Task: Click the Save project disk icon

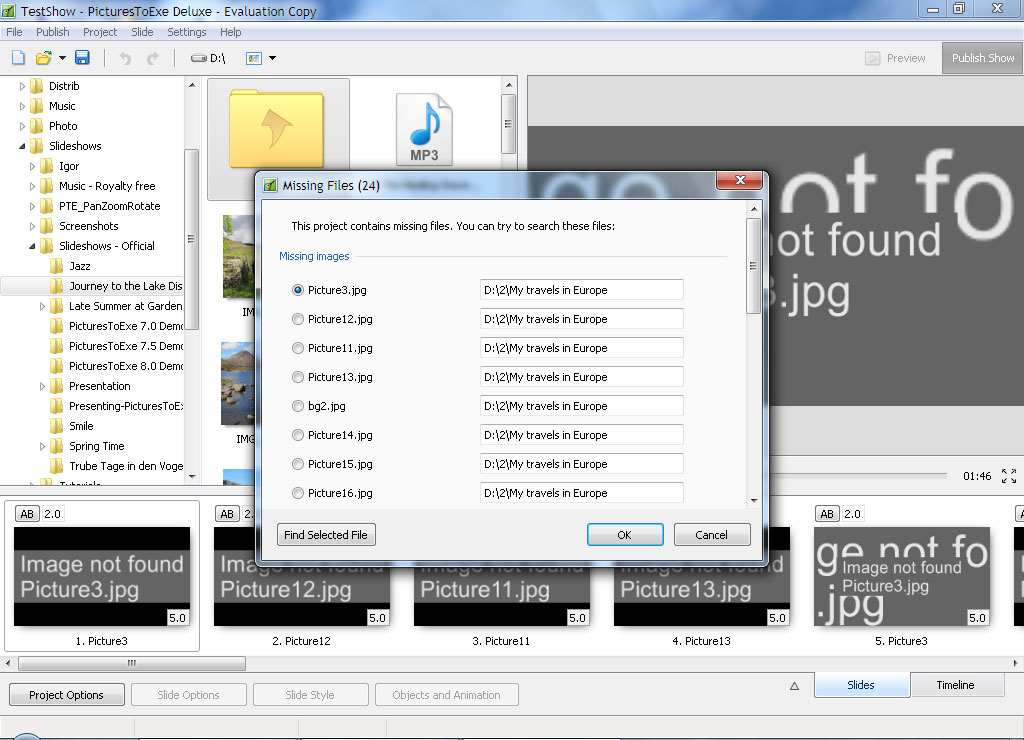Action: click(x=82, y=57)
